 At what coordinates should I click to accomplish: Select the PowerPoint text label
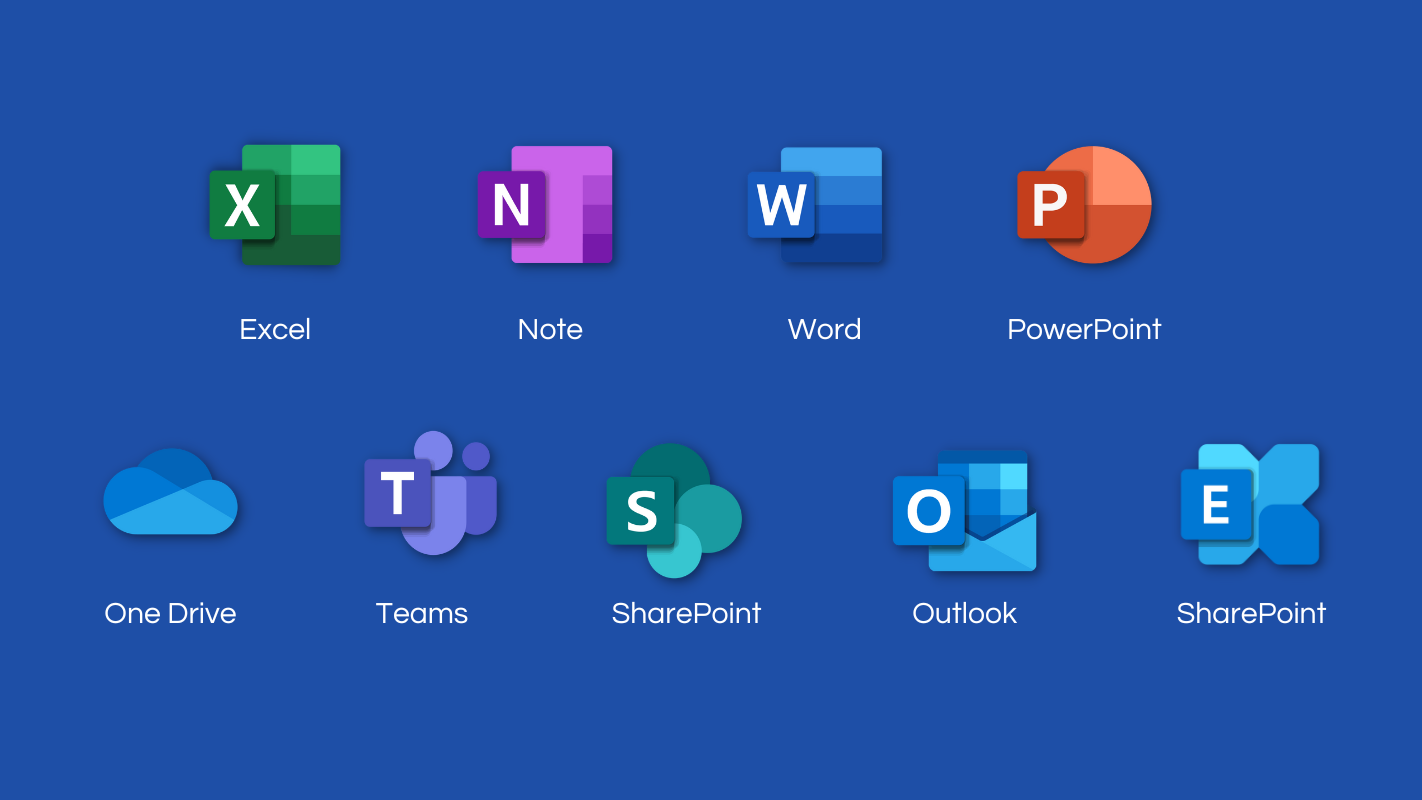coord(1084,330)
